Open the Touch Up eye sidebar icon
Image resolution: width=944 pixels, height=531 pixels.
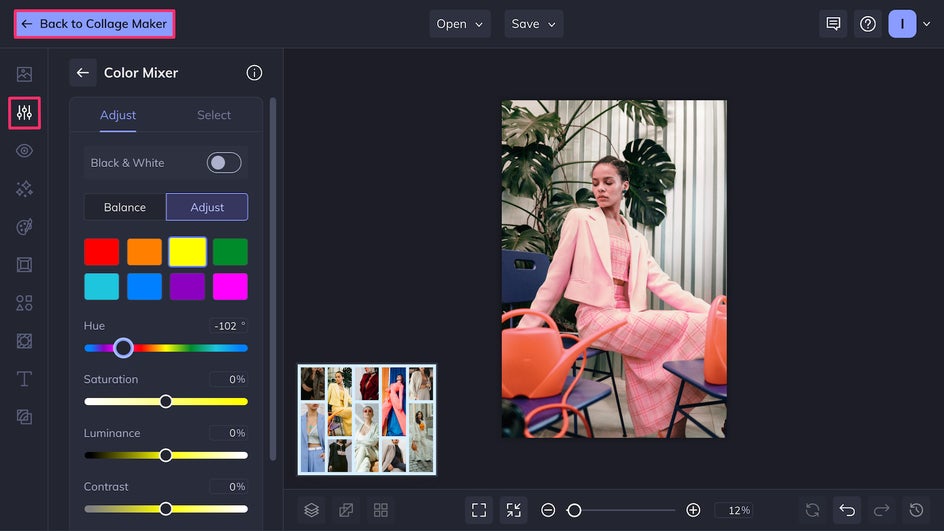point(24,151)
